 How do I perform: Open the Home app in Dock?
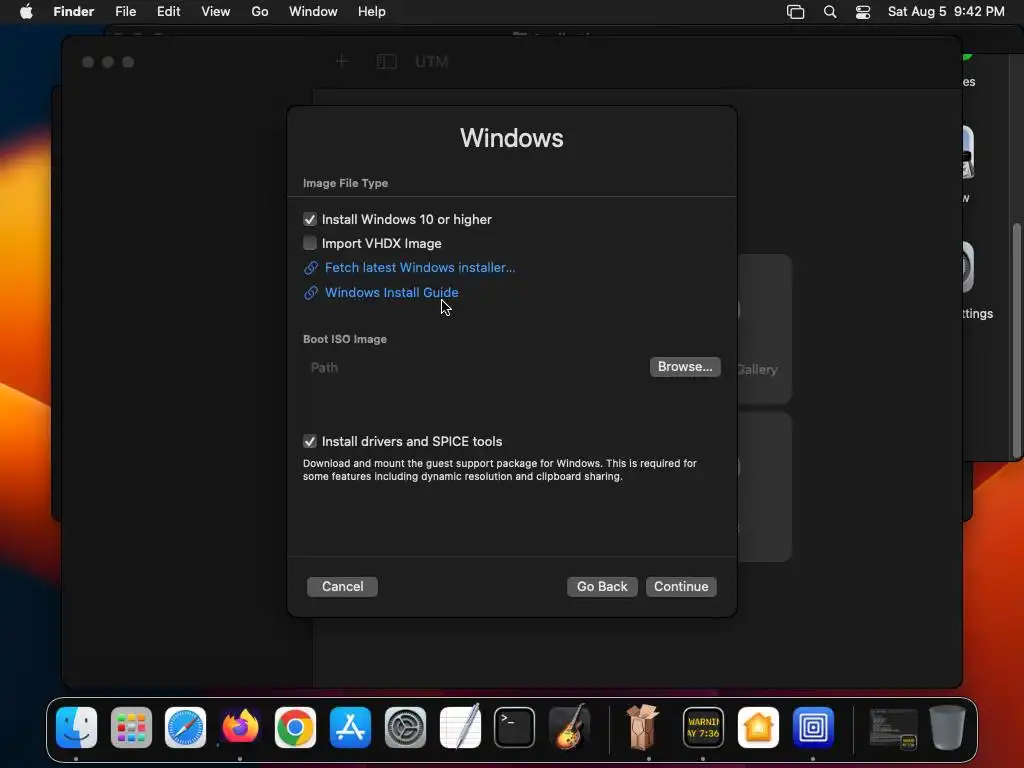[758, 727]
